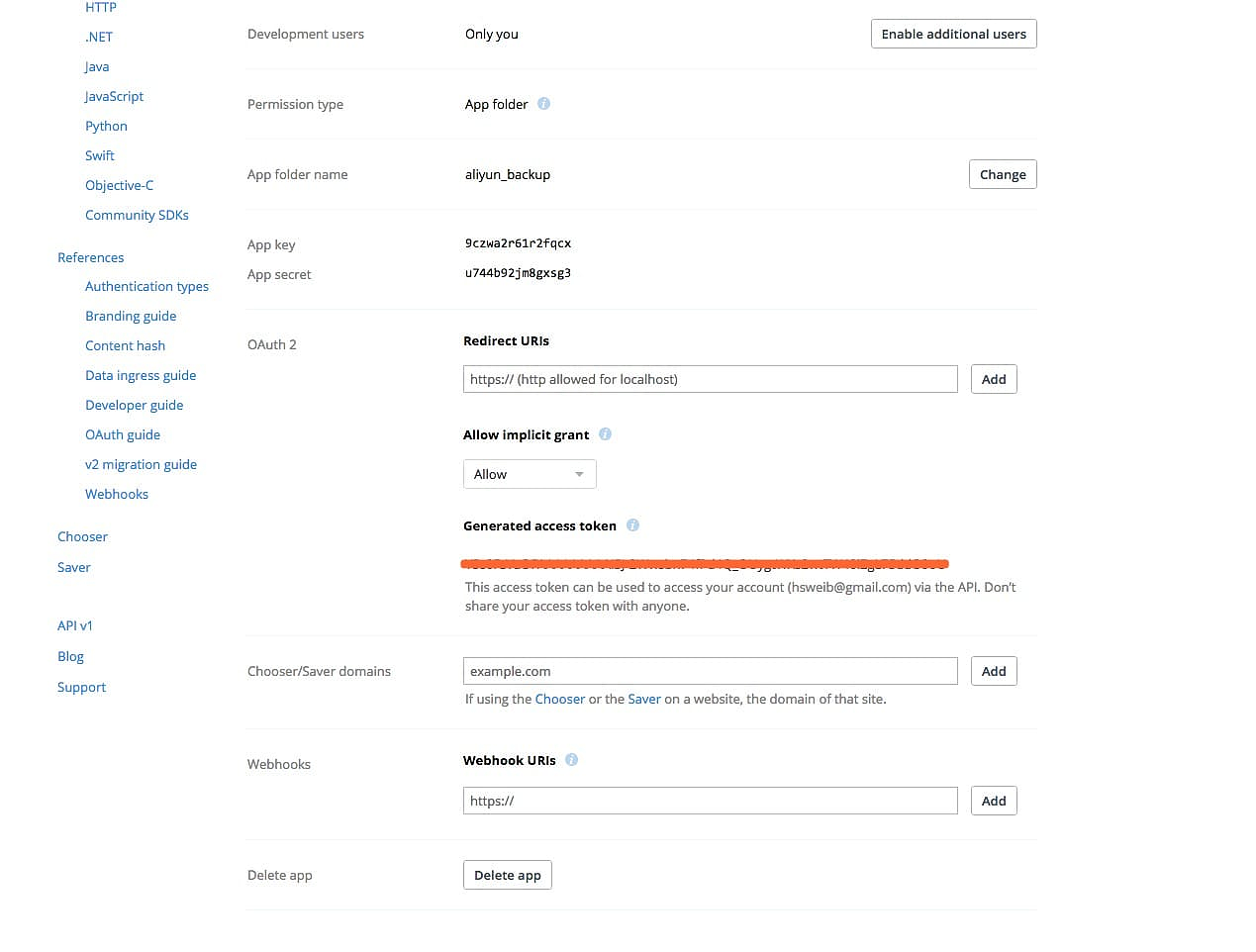
Task: Click info icon next to Webhook URIs
Action: click(x=571, y=760)
